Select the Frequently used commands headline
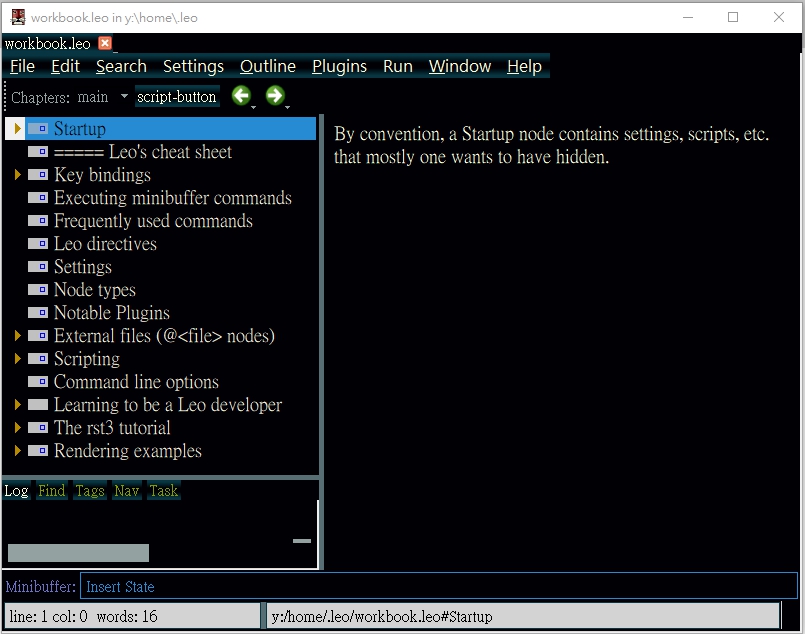Viewport: 805px width, 634px height. click(153, 221)
